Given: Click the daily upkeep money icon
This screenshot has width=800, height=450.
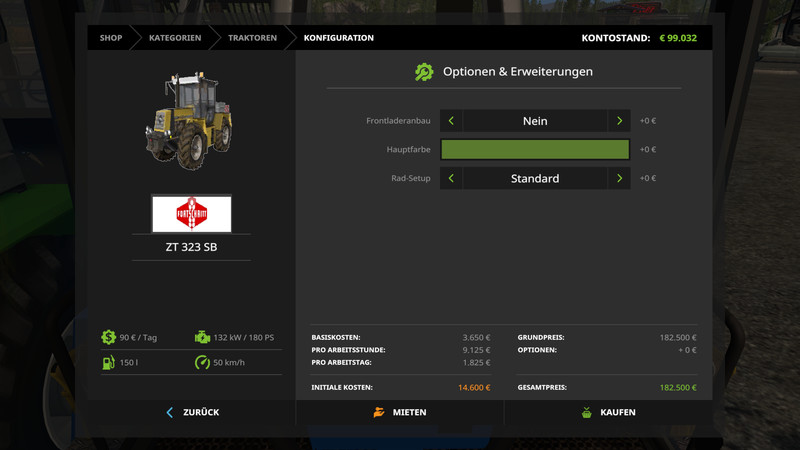Looking at the screenshot, I should point(108,337).
